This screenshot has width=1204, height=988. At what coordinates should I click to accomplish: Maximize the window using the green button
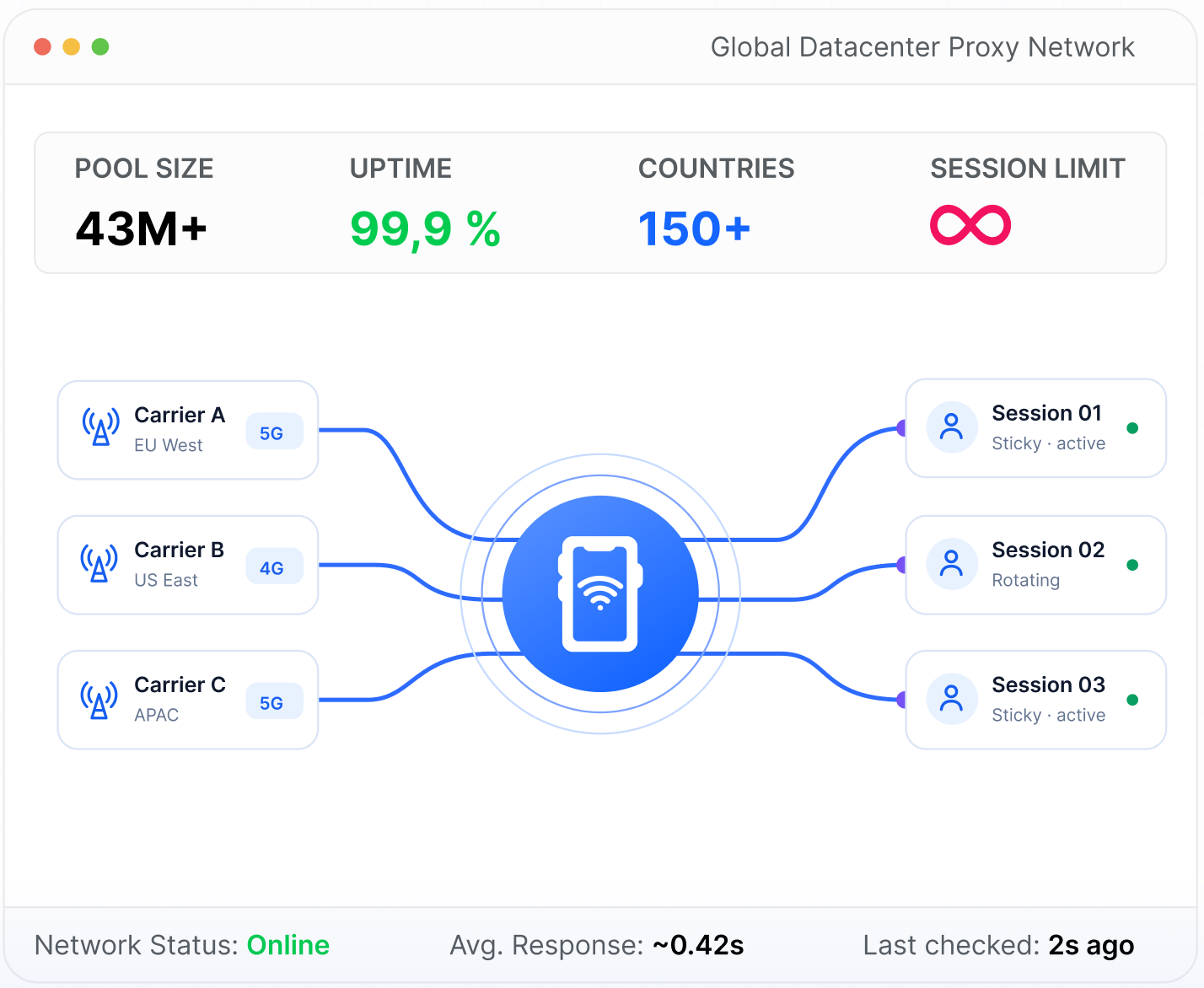point(100,46)
